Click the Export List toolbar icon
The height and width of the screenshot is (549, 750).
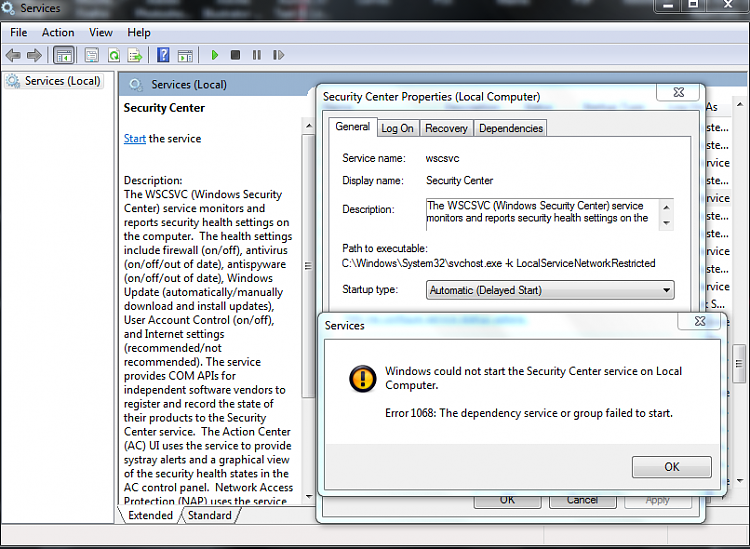tap(135, 55)
